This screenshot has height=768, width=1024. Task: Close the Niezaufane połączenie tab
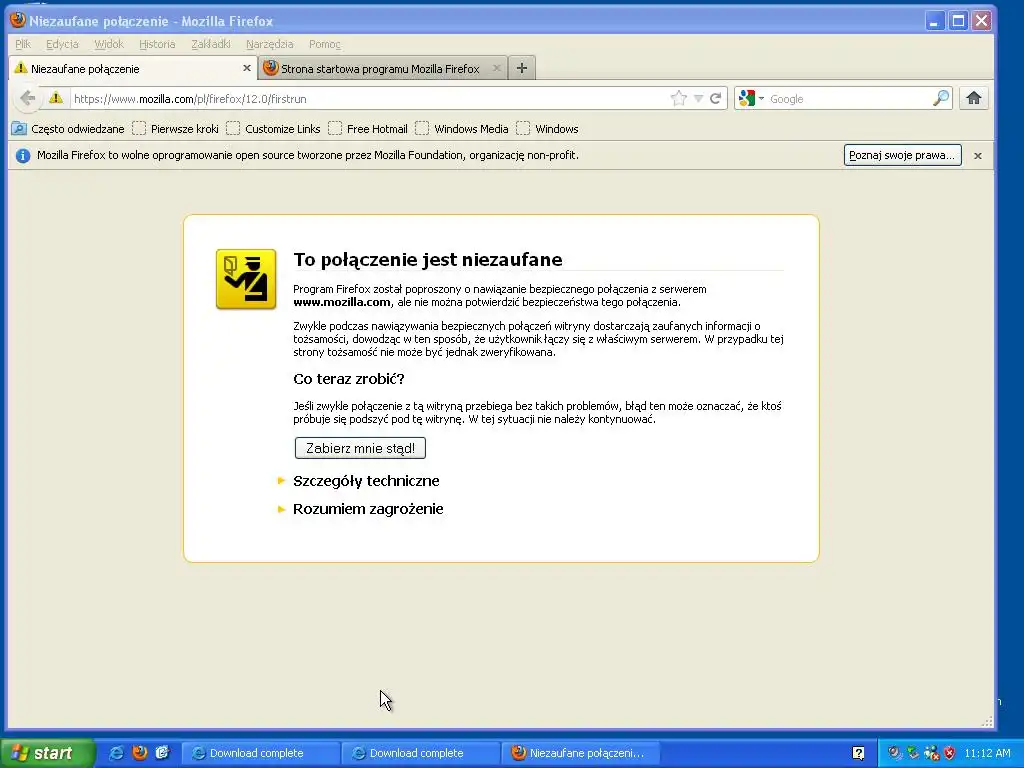247,68
